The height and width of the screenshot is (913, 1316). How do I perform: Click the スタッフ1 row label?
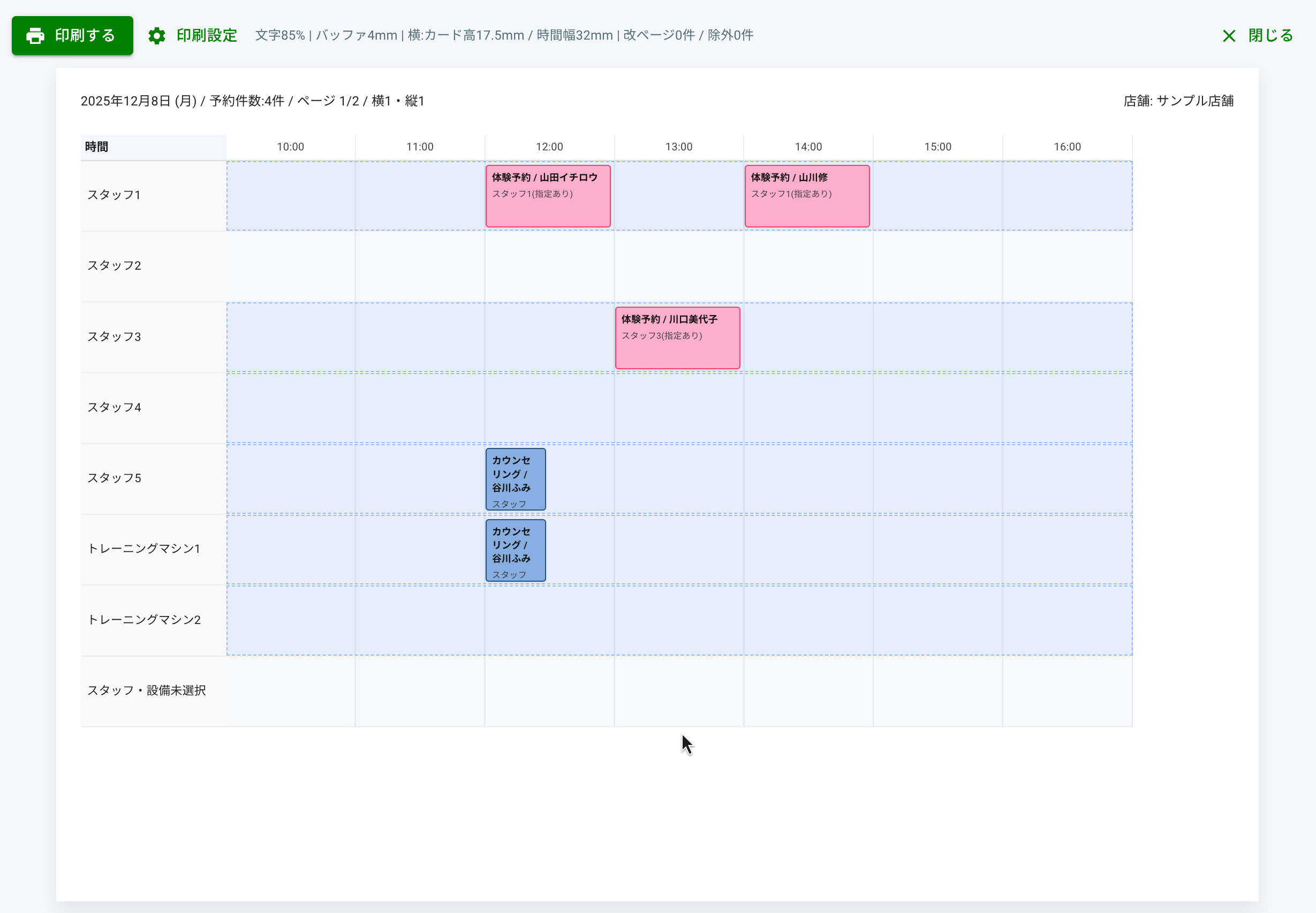click(x=114, y=195)
